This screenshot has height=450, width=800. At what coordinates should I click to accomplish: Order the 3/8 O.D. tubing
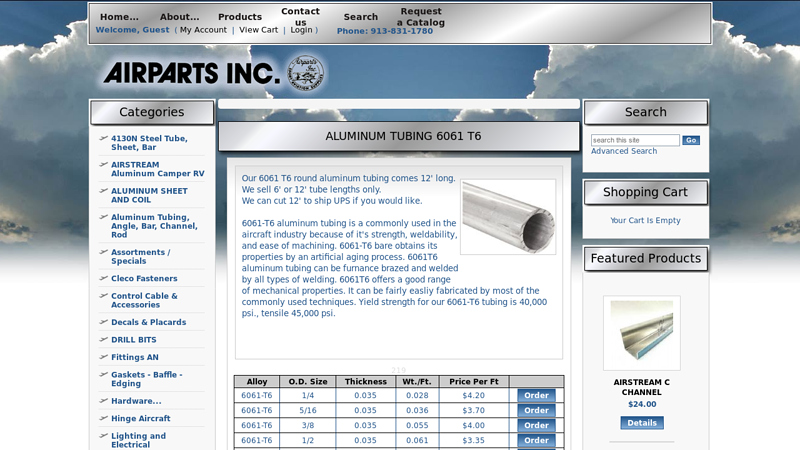[x=536, y=425]
